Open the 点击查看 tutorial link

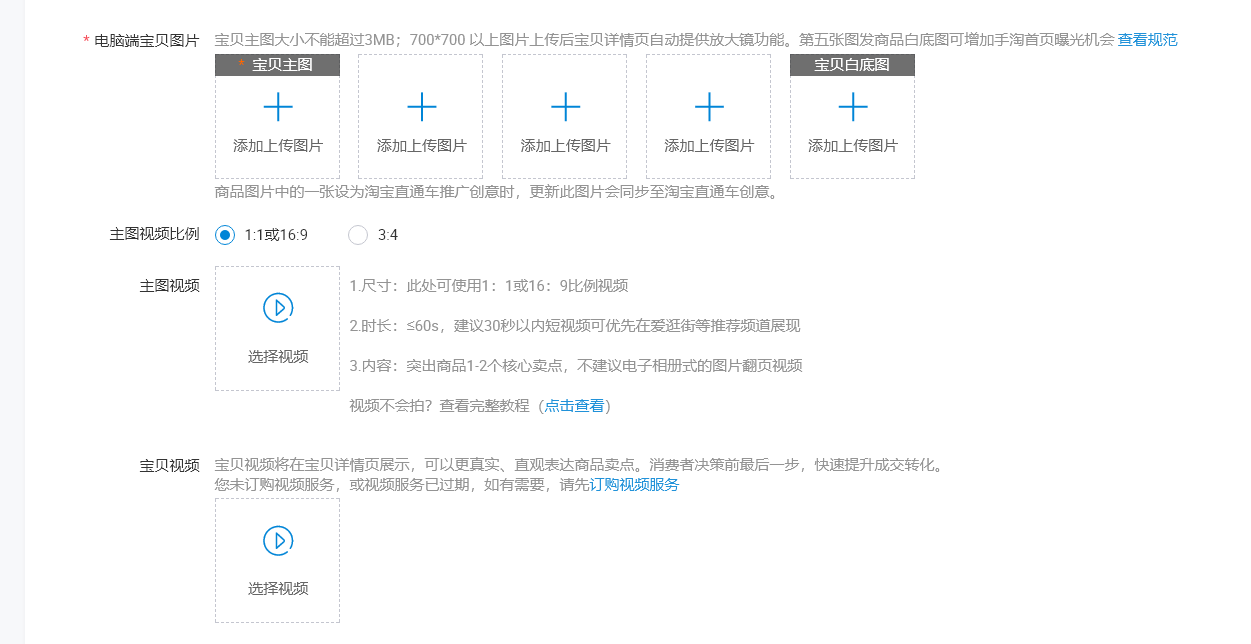574,406
